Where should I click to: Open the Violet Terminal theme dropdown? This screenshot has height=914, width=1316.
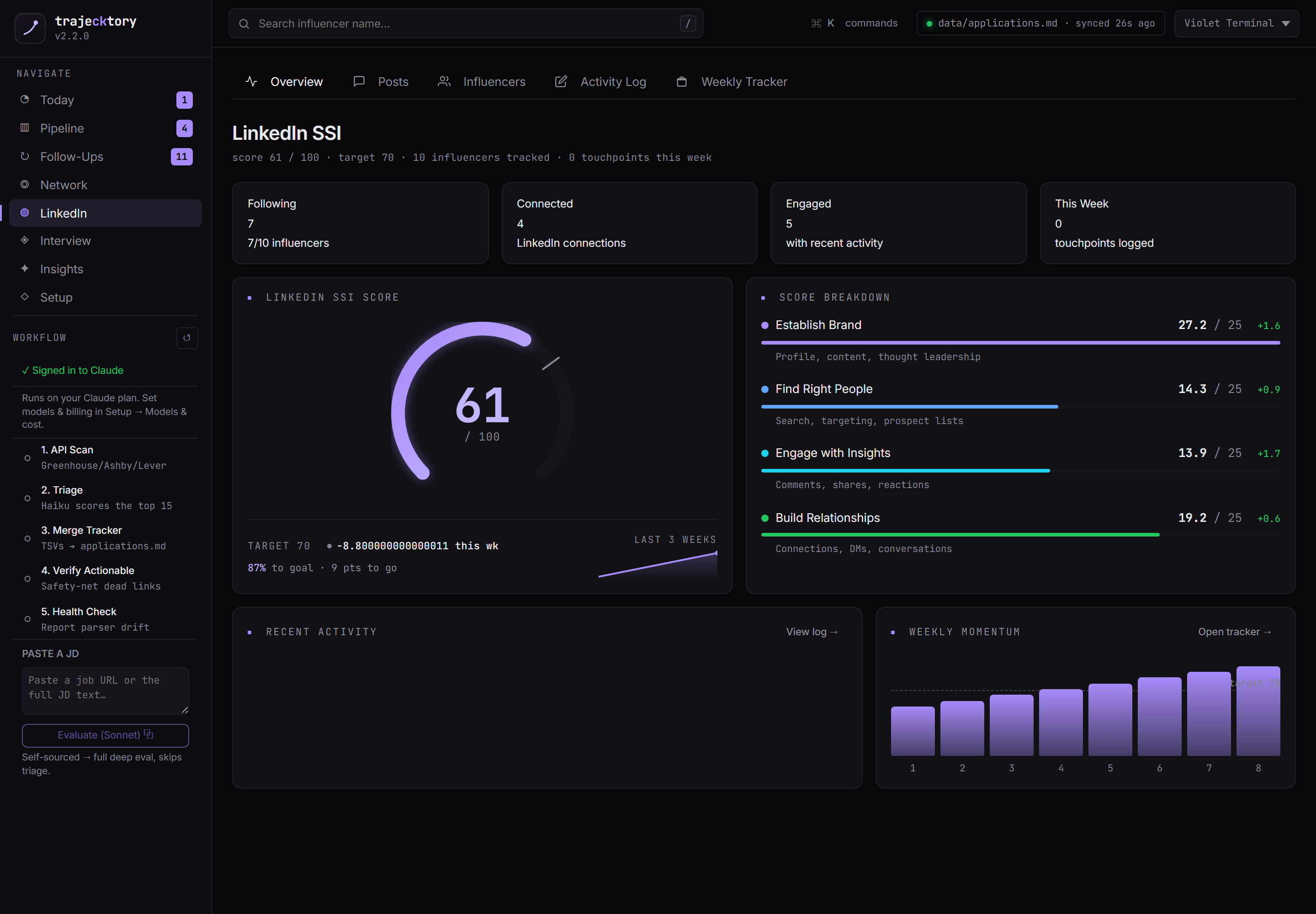pos(1236,23)
